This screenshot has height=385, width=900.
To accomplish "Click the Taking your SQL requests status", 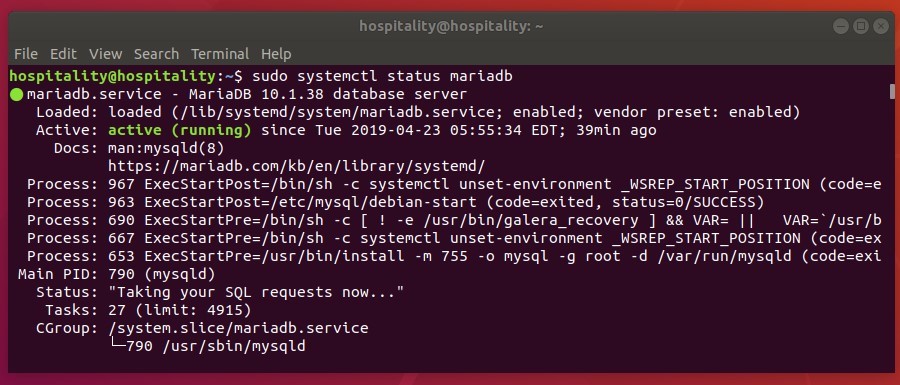I will (257, 293).
